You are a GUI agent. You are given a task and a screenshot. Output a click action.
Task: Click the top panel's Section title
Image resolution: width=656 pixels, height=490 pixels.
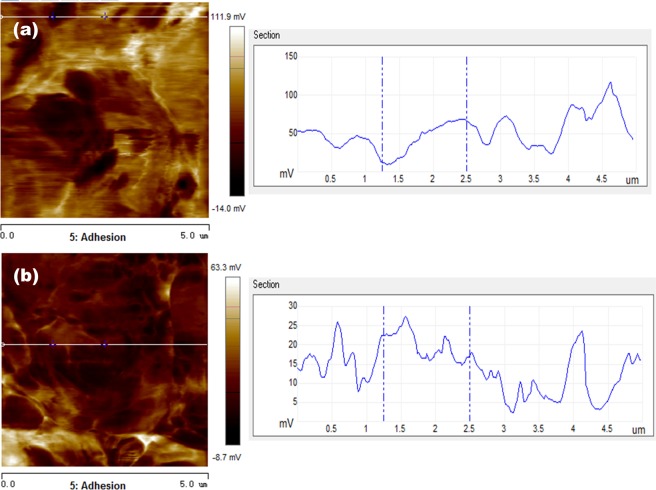click(x=267, y=34)
